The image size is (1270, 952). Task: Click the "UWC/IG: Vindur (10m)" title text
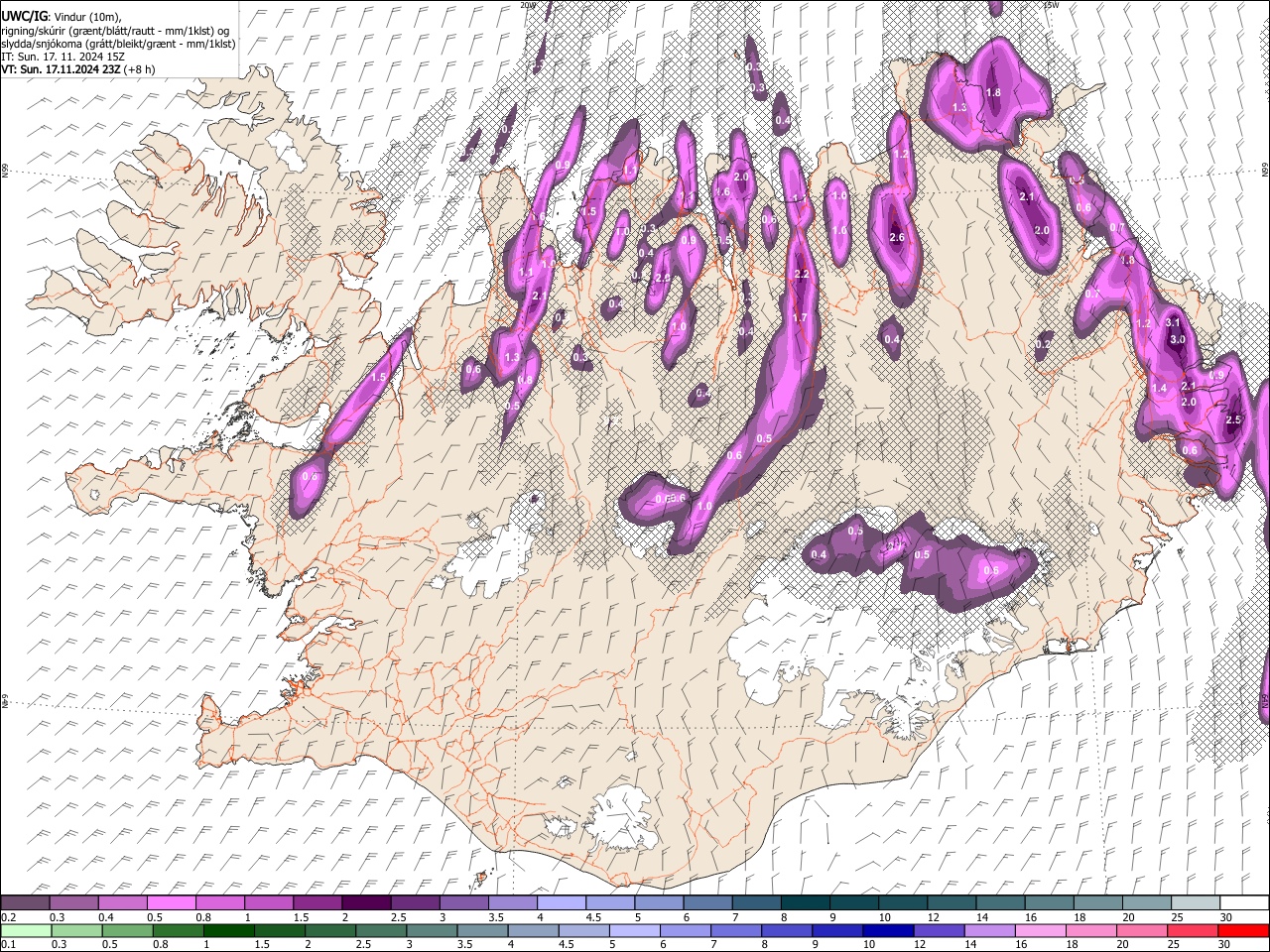click(60, 17)
